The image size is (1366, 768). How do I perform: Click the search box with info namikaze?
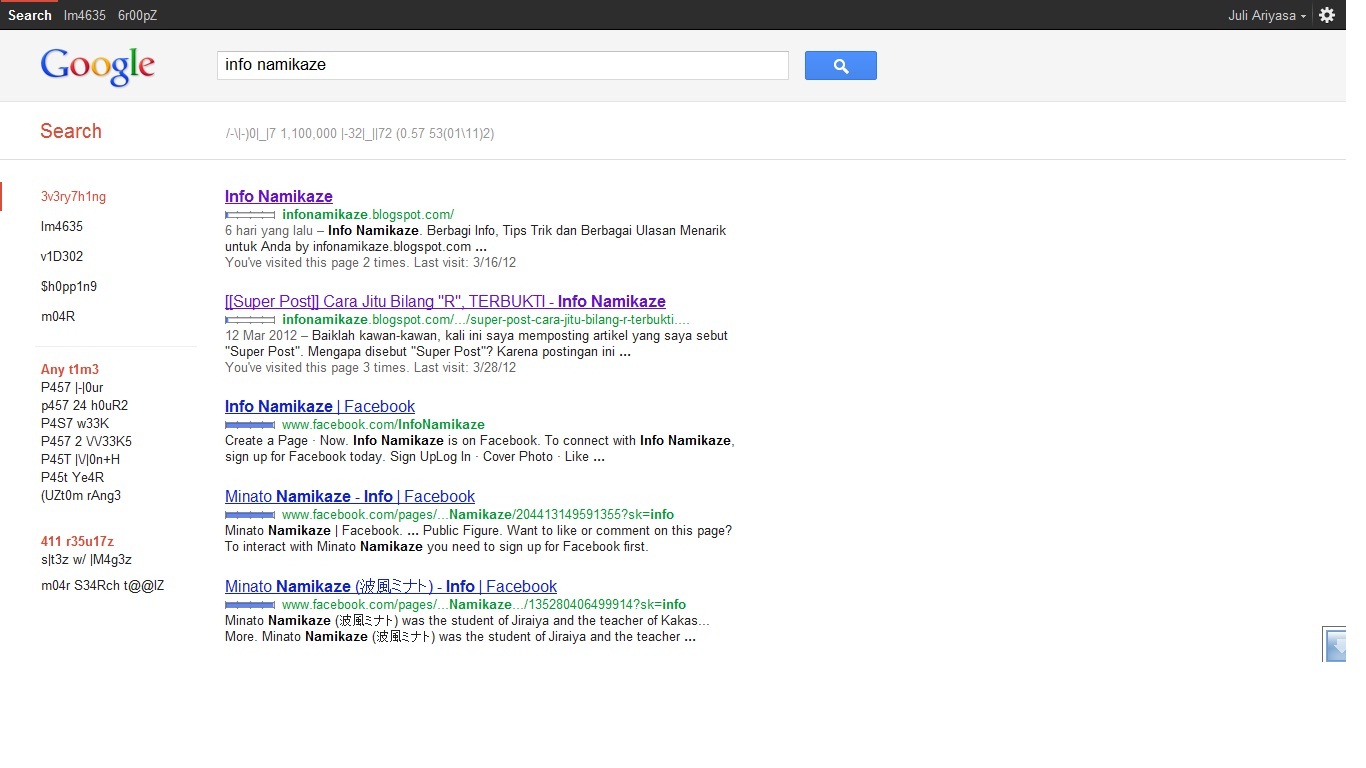click(x=503, y=65)
